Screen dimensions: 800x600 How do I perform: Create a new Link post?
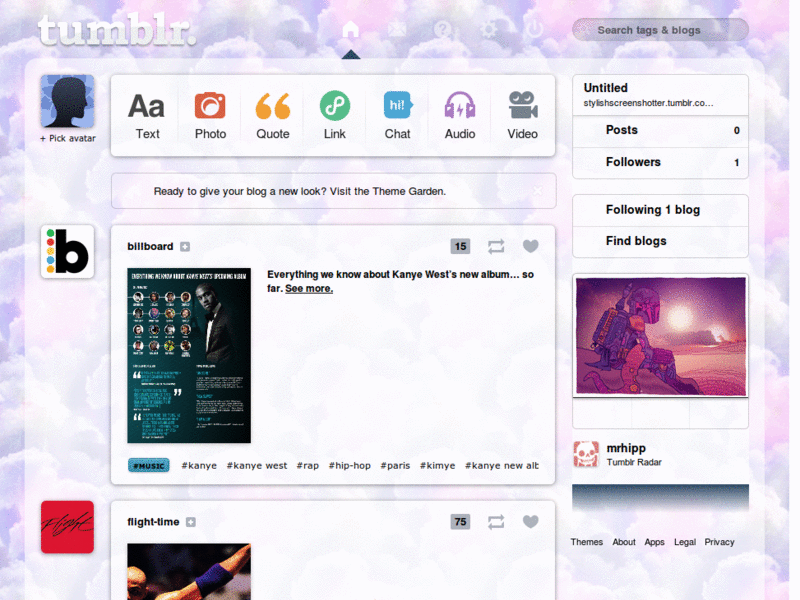pyautogui.click(x=335, y=116)
